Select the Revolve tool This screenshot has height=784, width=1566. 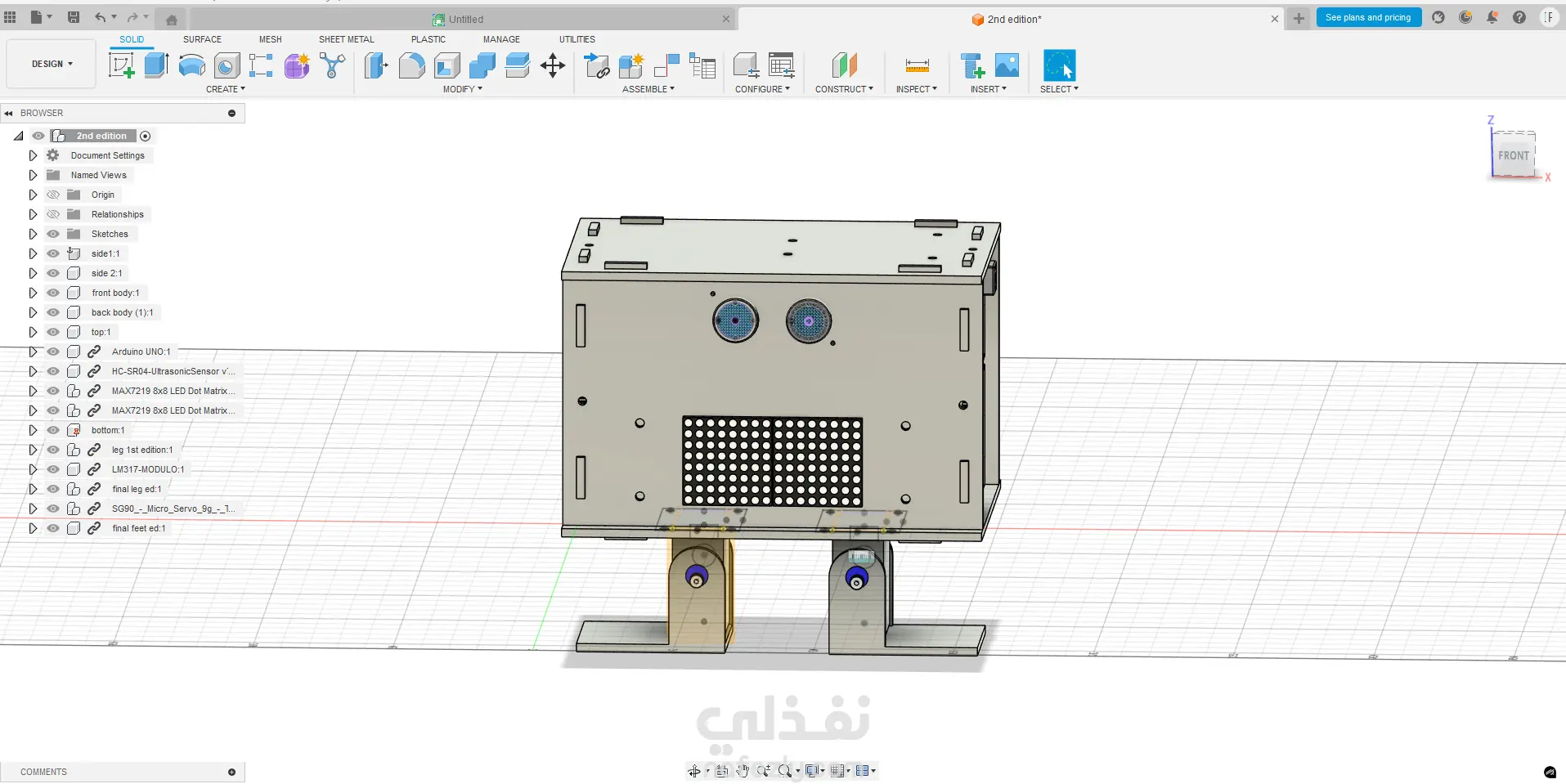point(191,65)
